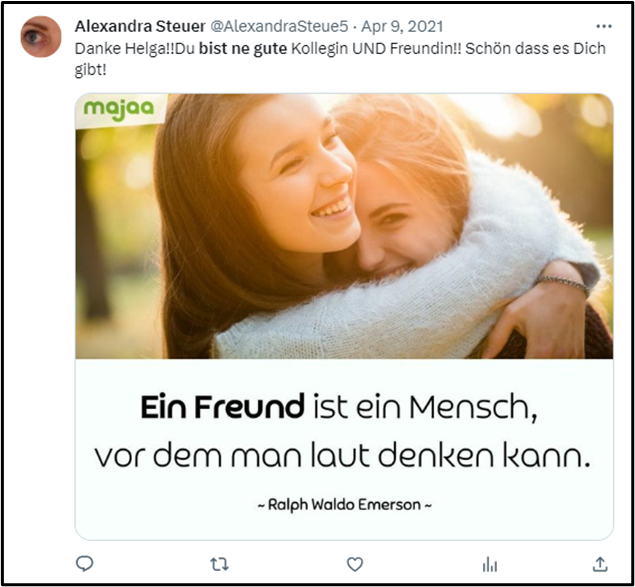This screenshot has height=587, width=635.
Task: Click the 'Ralph Waldo Emerson' attribution
Action: coord(345,505)
